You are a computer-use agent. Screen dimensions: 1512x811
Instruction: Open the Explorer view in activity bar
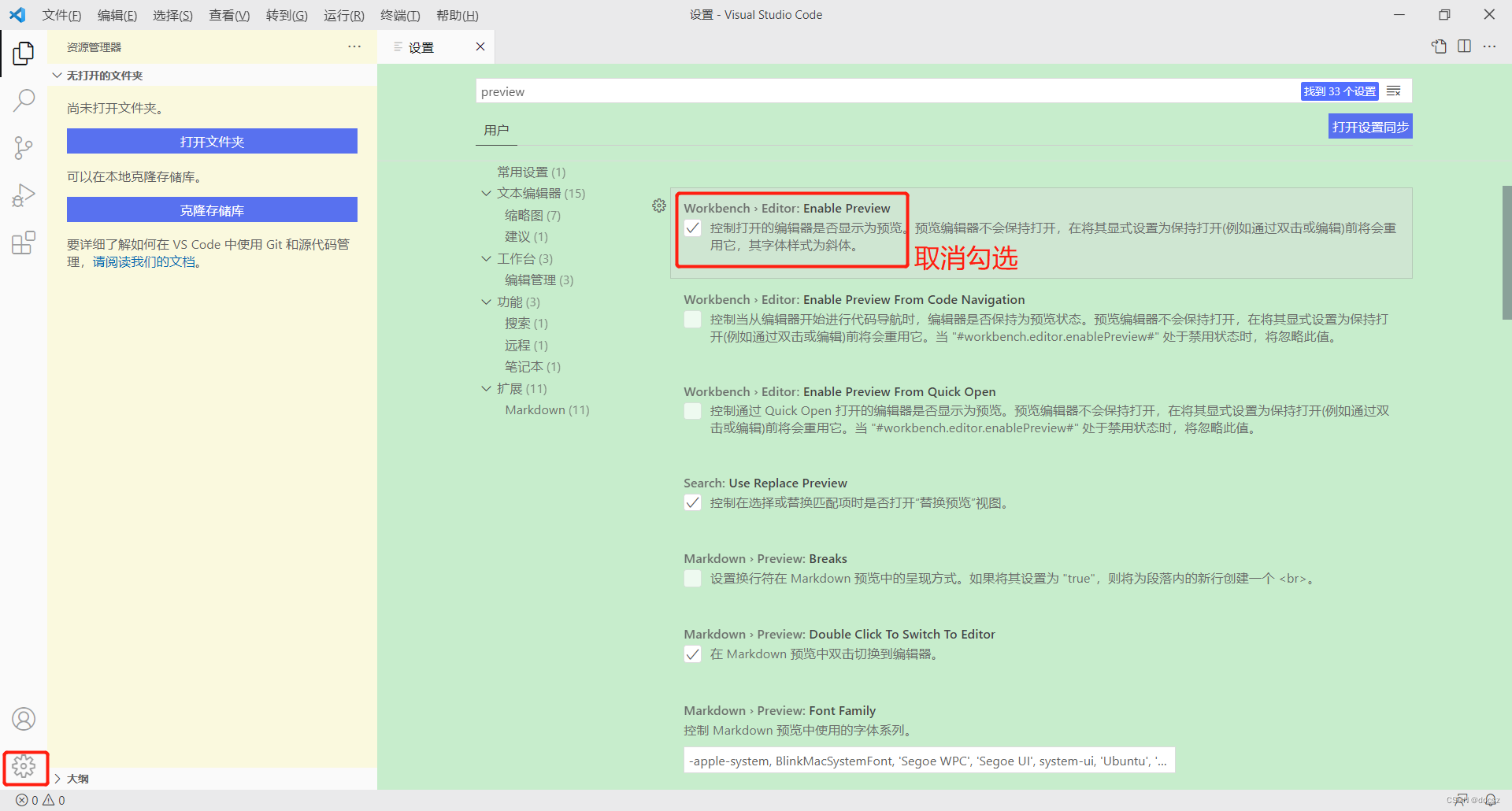point(24,54)
